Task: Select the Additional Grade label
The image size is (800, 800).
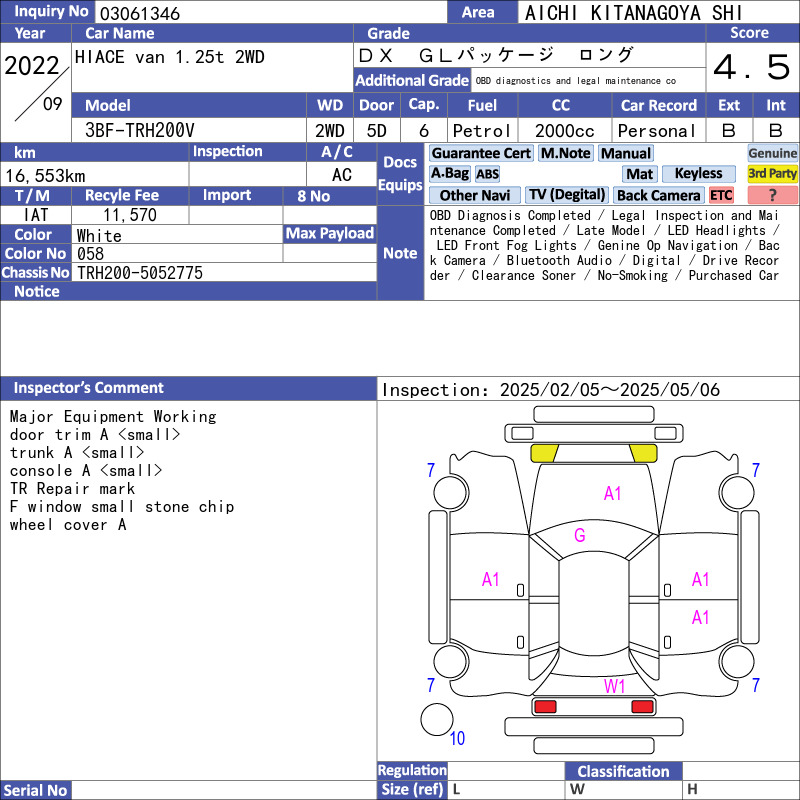Action: 412,80
